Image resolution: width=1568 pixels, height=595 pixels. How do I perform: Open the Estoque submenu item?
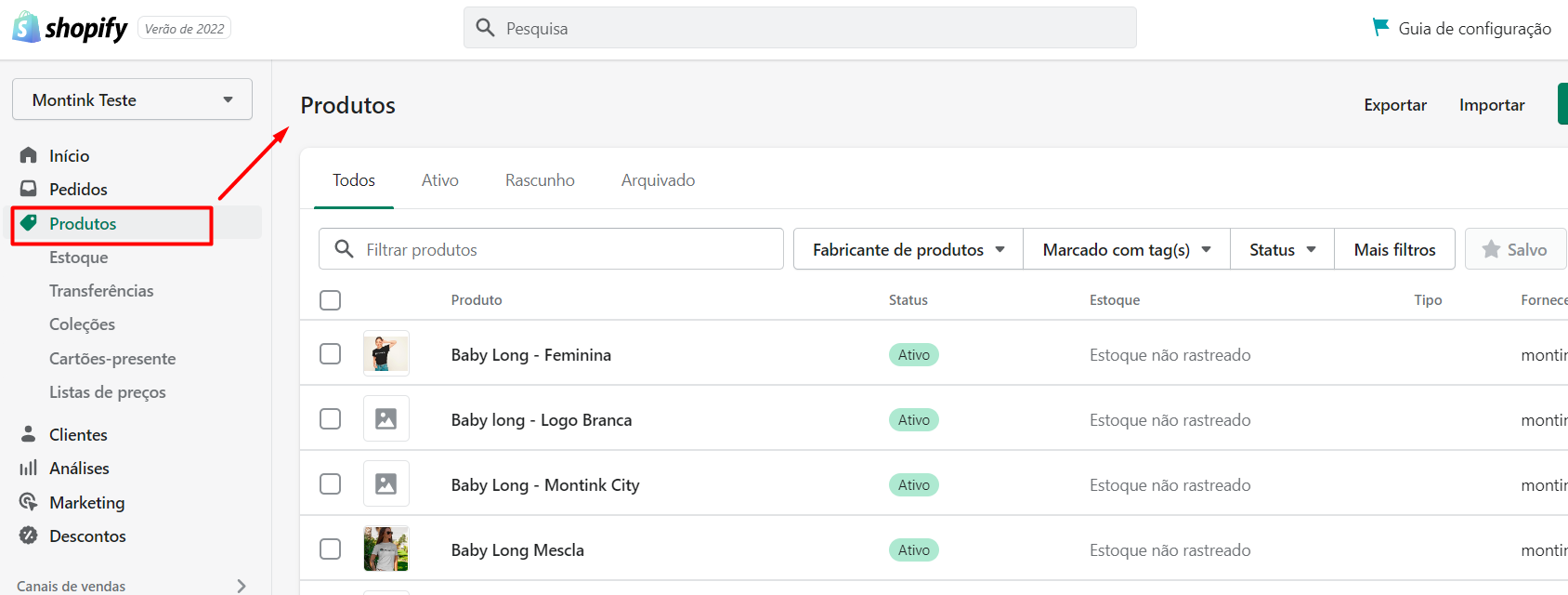pos(79,258)
